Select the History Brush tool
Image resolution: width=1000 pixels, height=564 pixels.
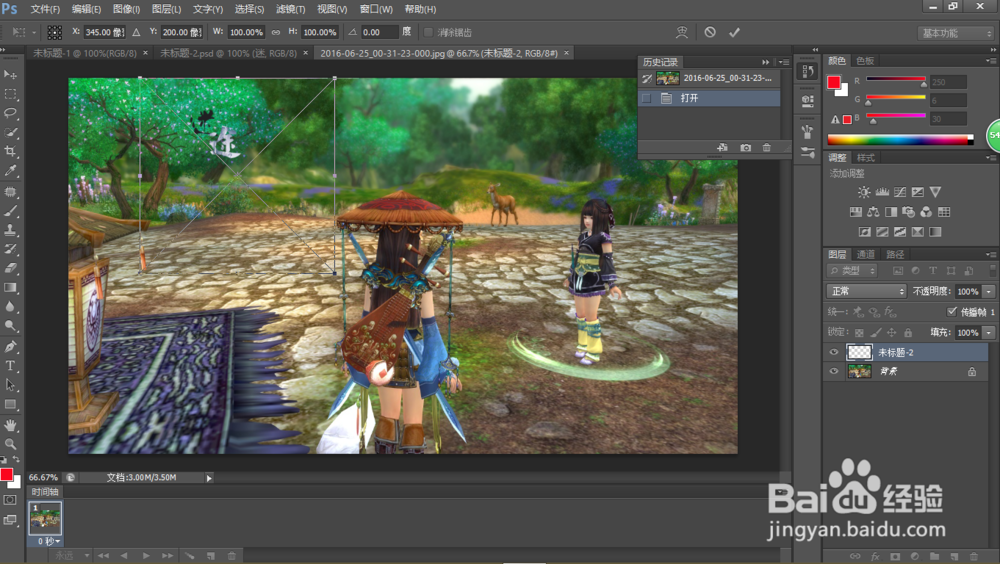[x=10, y=249]
